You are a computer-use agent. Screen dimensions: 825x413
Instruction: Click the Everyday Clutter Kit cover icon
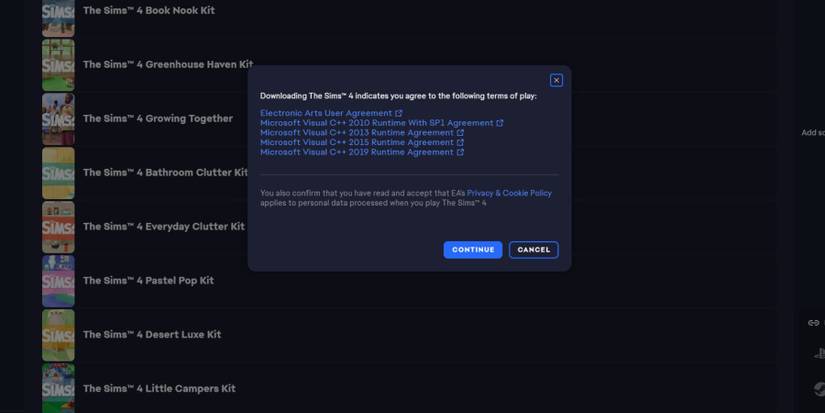(x=58, y=227)
